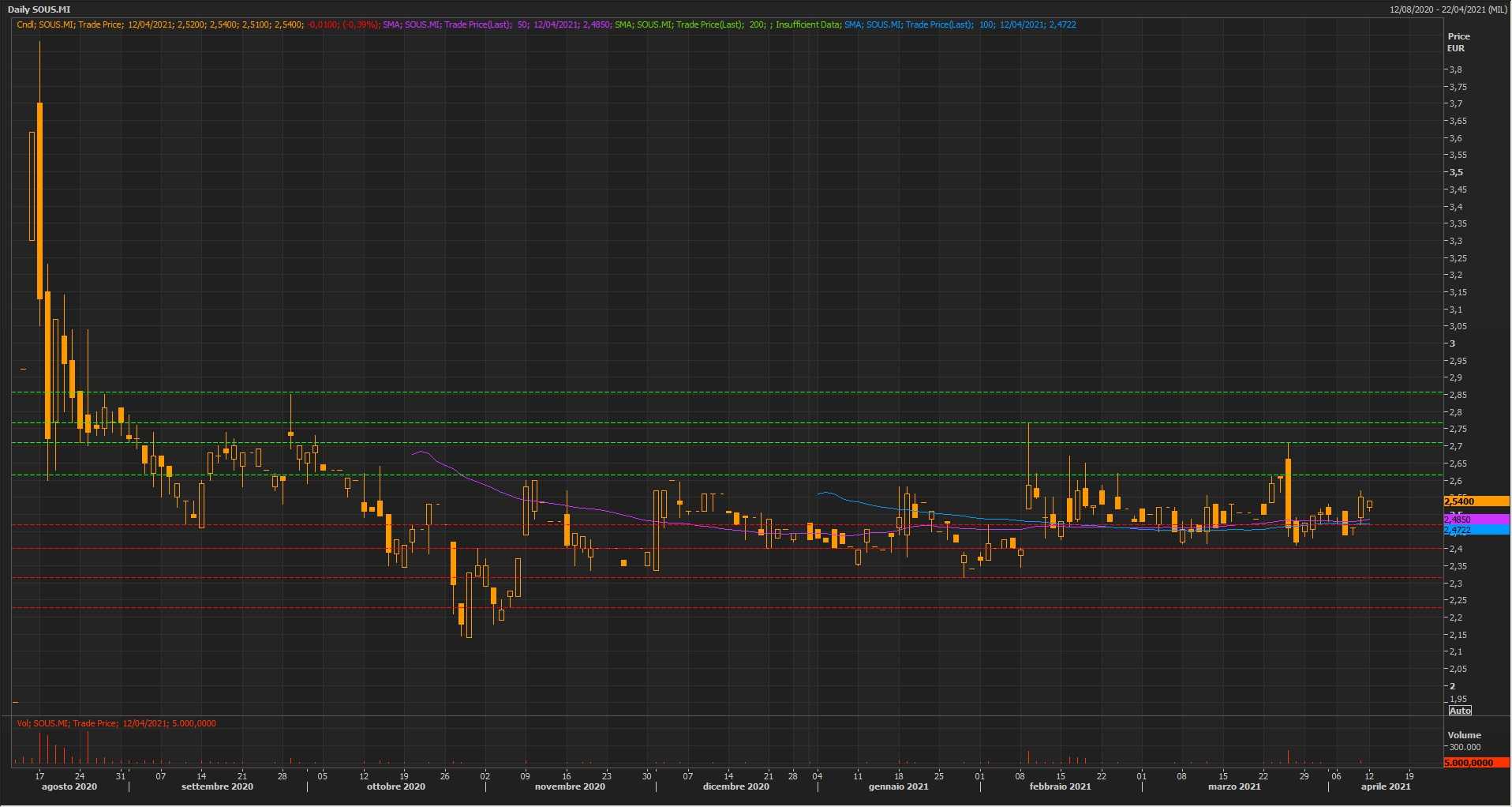Click the last candlestick at 12 April

1369,505
